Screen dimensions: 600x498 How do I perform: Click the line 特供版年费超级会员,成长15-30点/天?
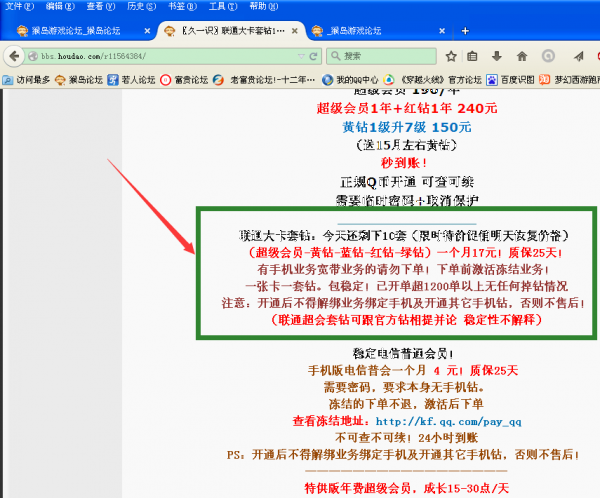[406, 488]
